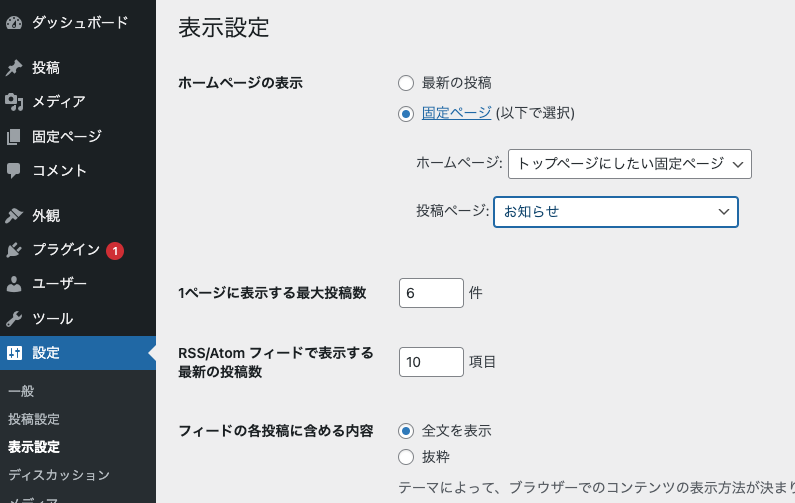Screen dimensions: 795x503
Task: Go to ディスカッション settings submenu
Action: pyautogui.click(x=58, y=475)
